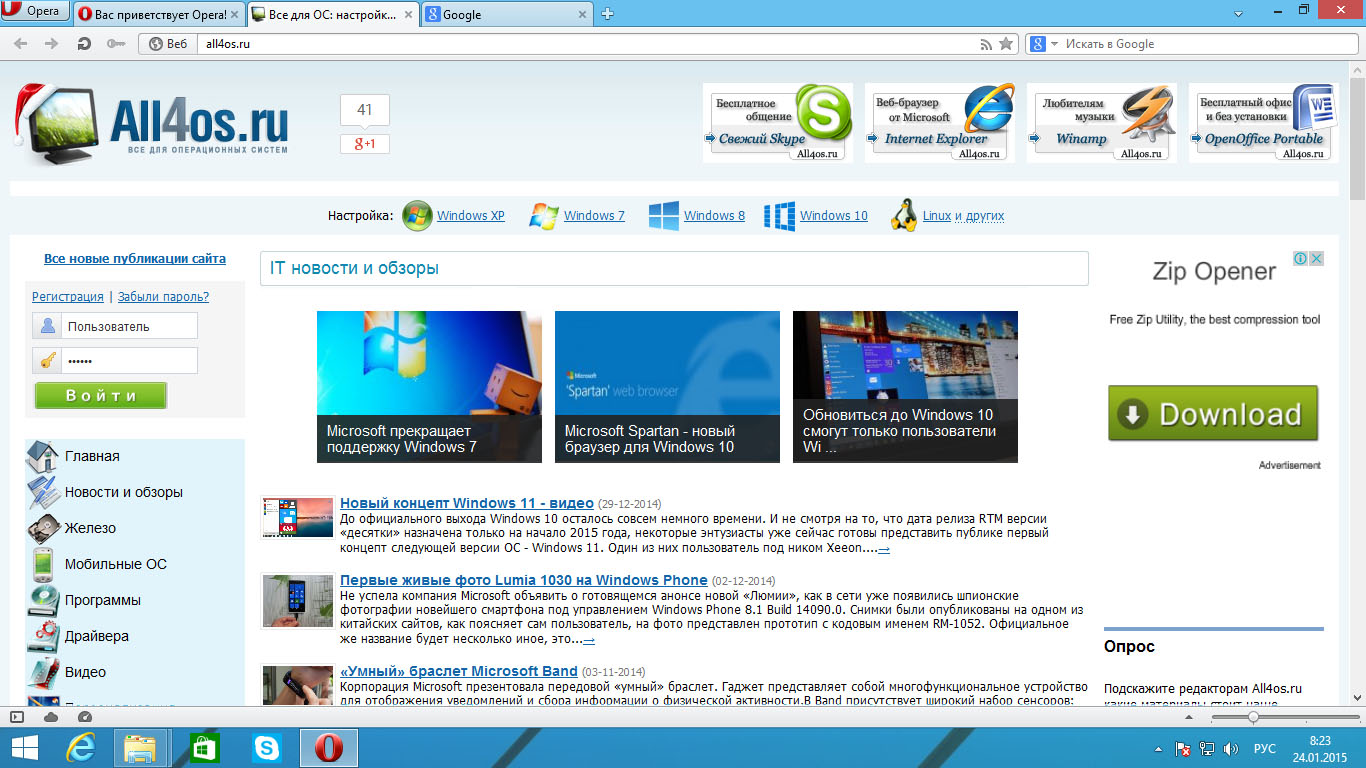This screenshot has width=1366, height=768.
Task: Click the Lumia 1030 article thumbnail
Action: (297, 601)
